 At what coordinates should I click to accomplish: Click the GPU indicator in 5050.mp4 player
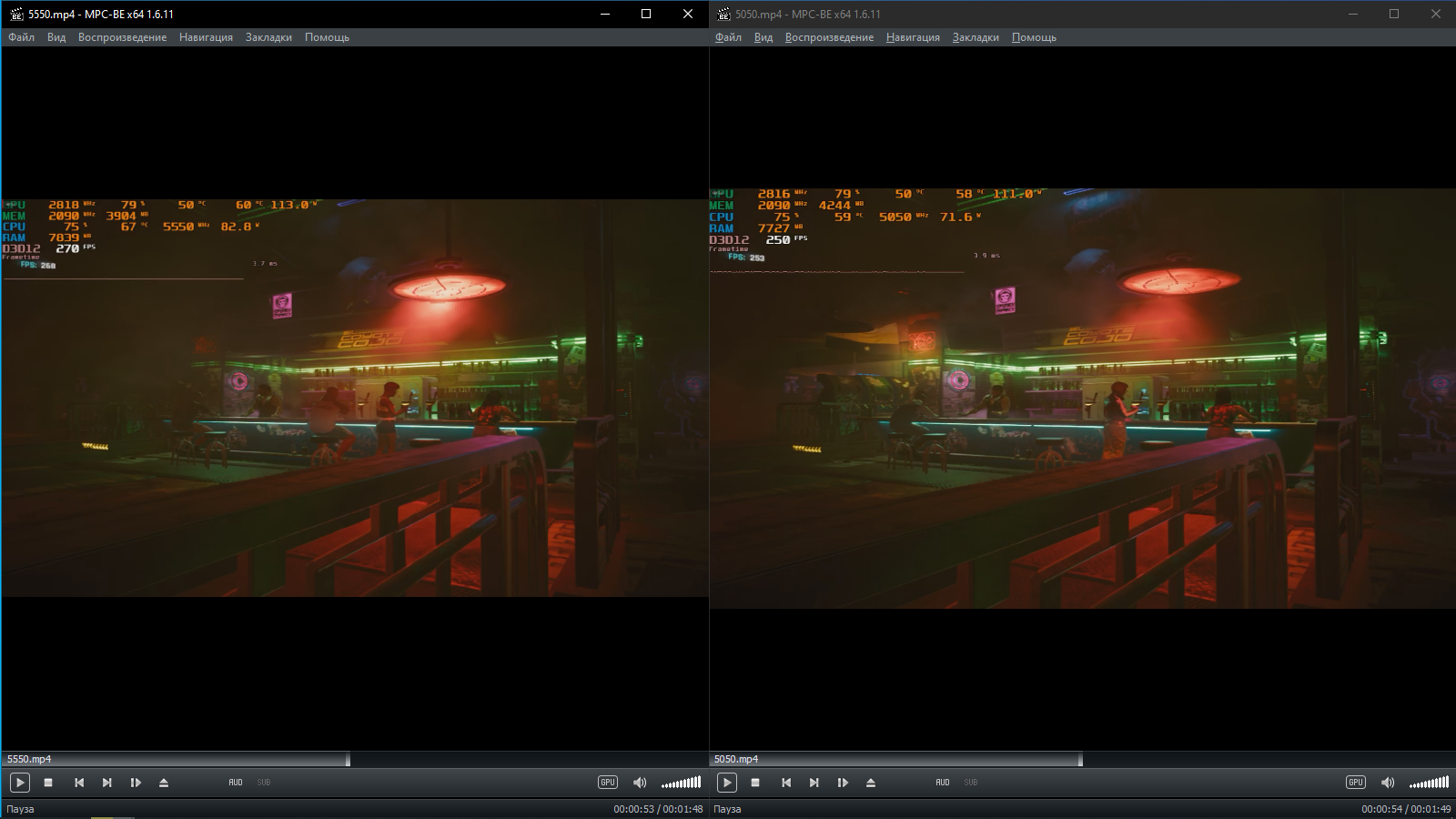click(1356, 783)
